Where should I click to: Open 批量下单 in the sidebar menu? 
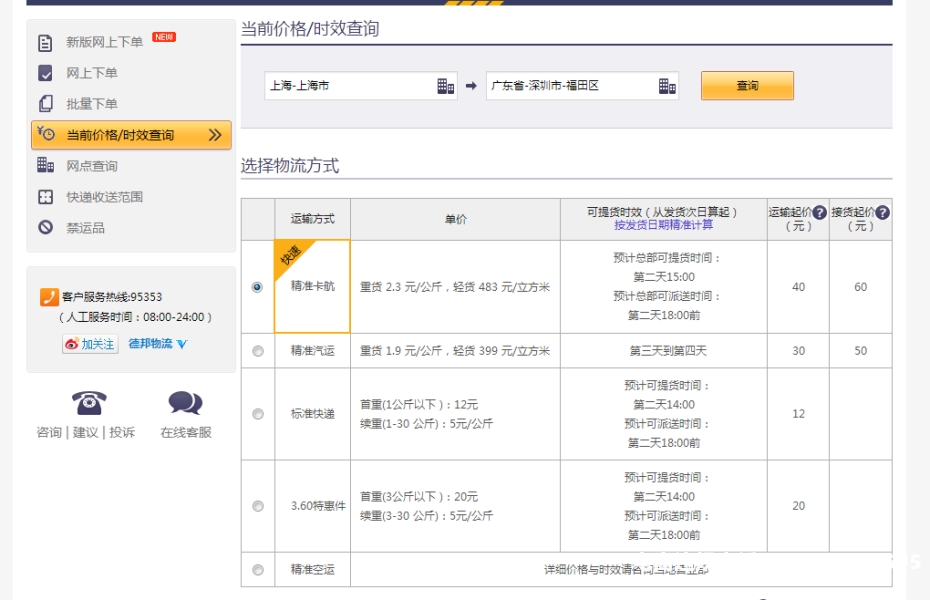(92, 104)
